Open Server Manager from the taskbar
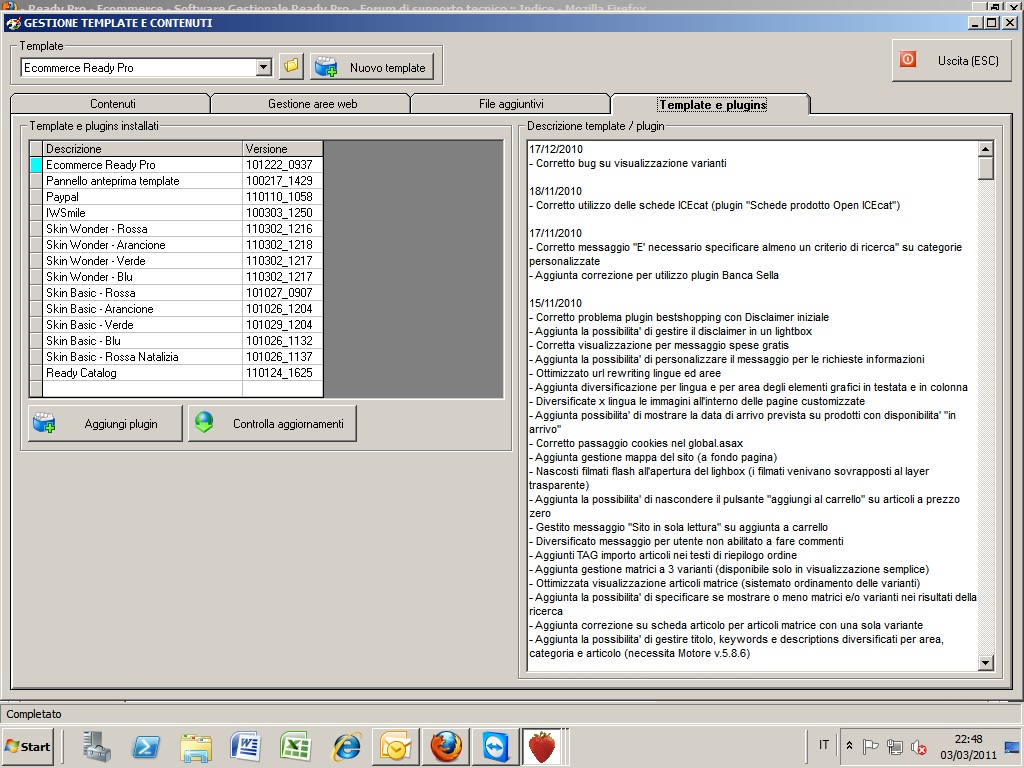Viewport: 1024px width, 768px height. click(97, 746)
